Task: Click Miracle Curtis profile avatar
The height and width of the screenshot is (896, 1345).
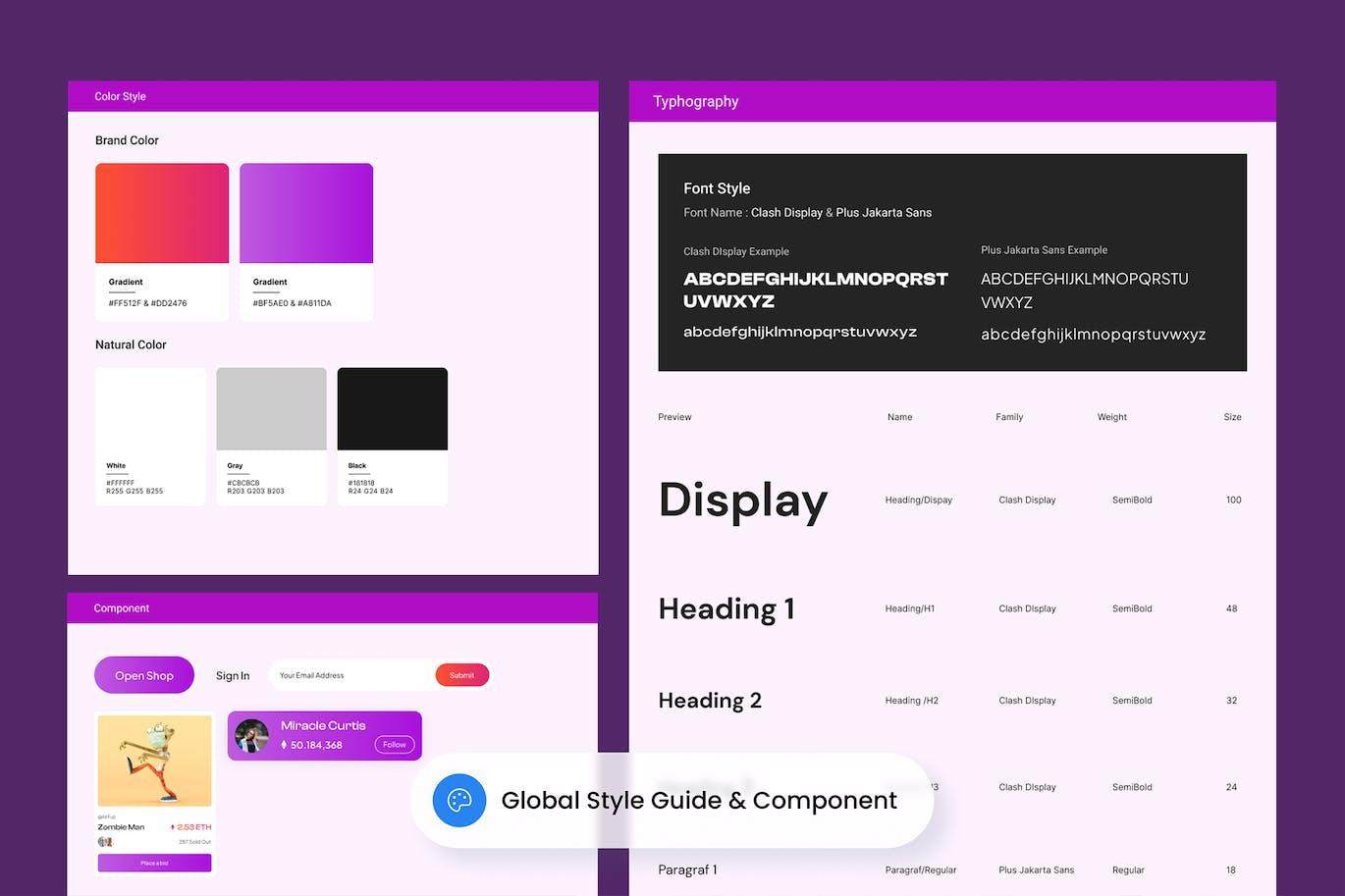Action: (252, 736)
